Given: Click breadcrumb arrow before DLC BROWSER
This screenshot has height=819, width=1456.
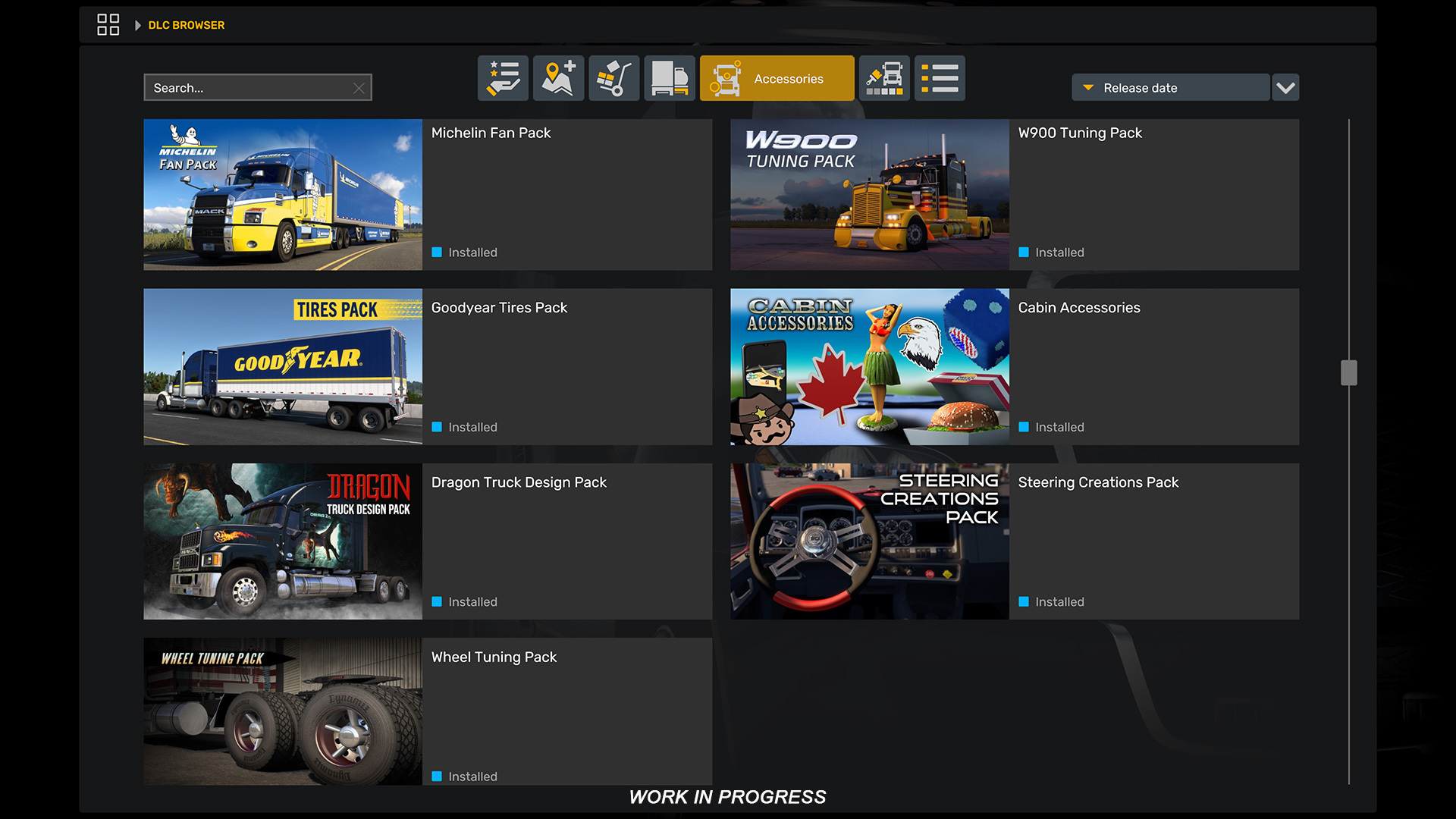Looking at the screenshot, I should coord(137,25).
